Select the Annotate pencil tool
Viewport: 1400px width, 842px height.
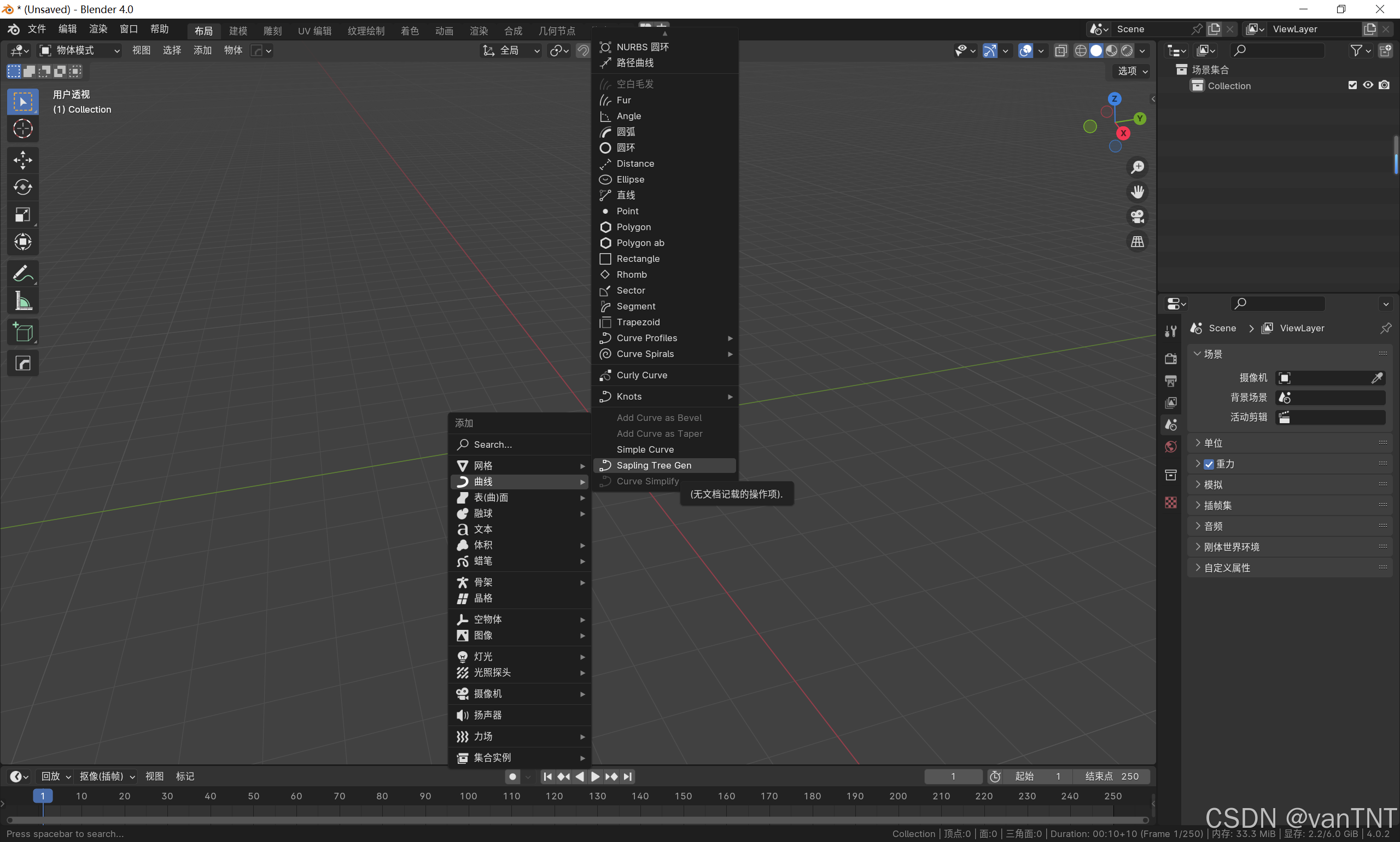coord(23,274)
